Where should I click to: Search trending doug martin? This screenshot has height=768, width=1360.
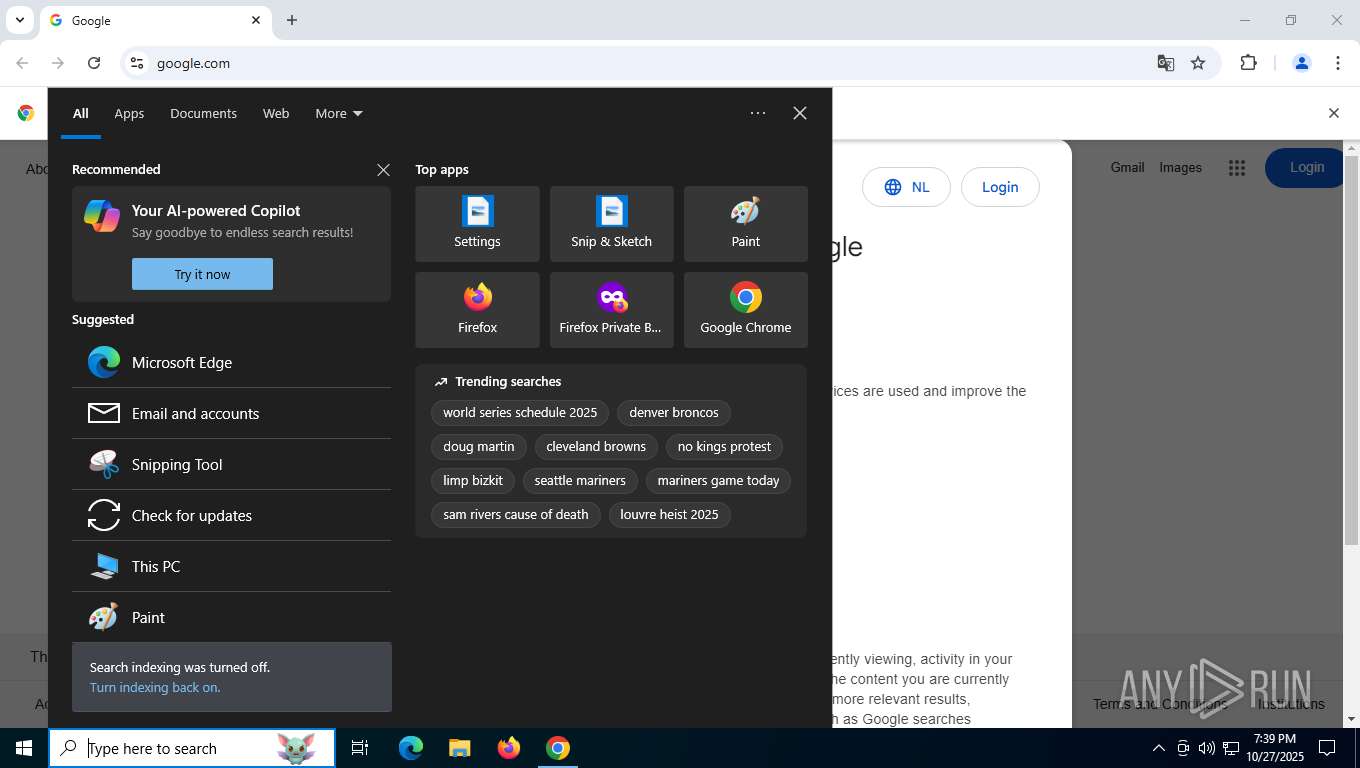[x=478, y=446]
